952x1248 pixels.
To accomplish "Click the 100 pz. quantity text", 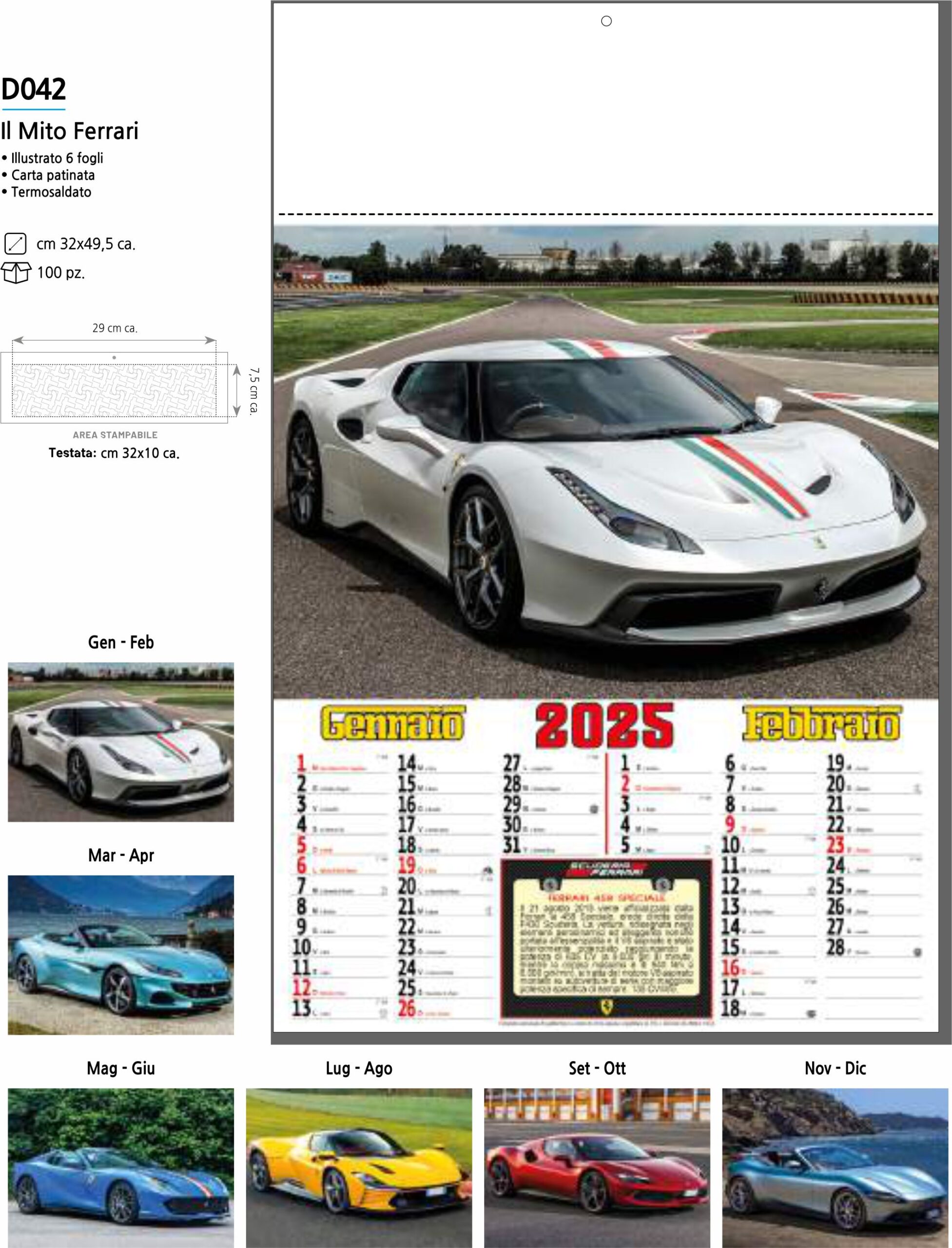I will coord(60,273).
